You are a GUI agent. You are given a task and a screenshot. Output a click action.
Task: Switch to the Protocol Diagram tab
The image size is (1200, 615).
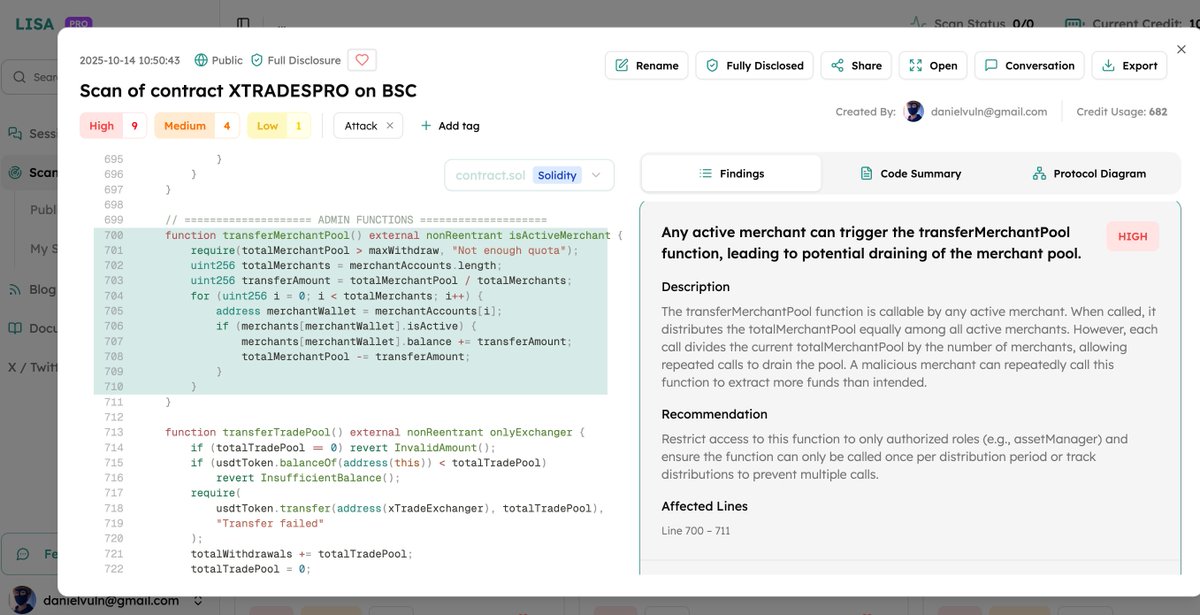coord(1089,173)
